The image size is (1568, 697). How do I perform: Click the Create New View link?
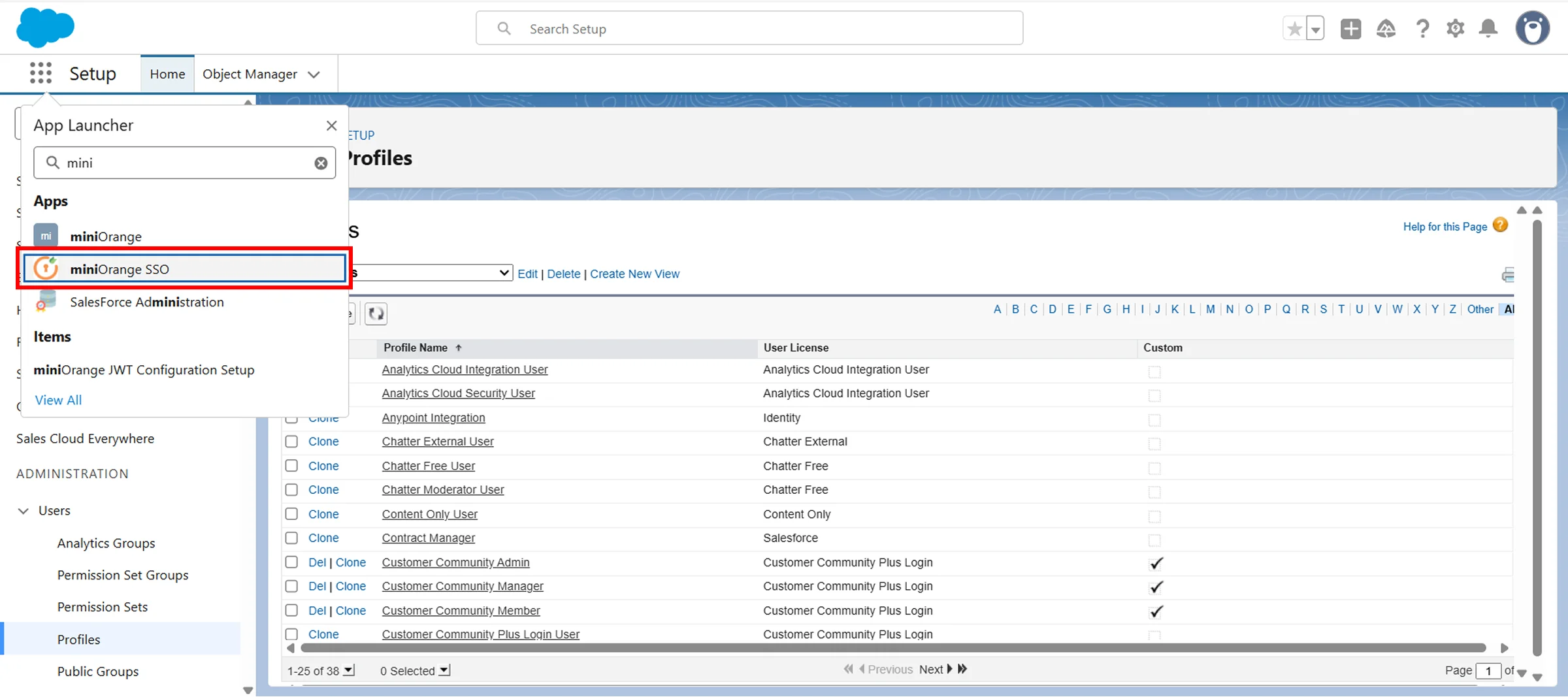click(634, 274)
